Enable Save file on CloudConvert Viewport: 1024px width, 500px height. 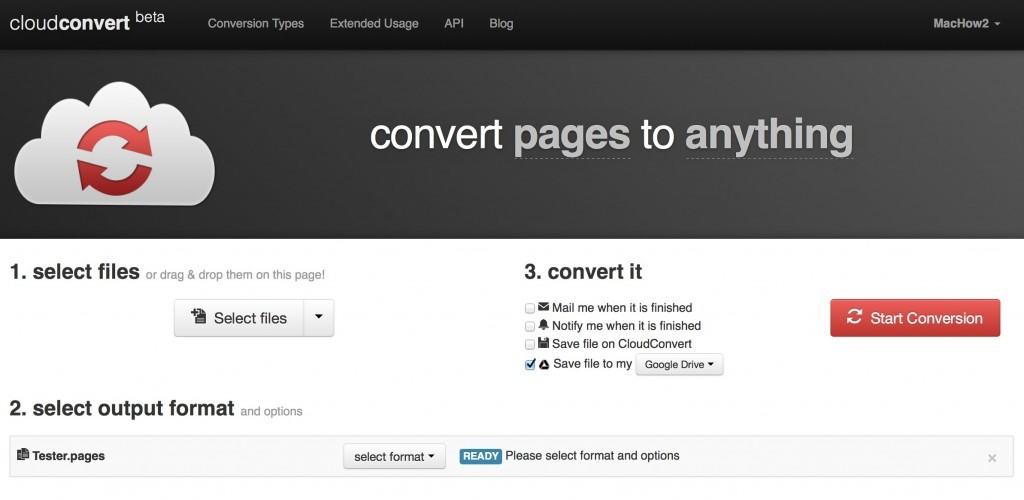coord(530,345)
